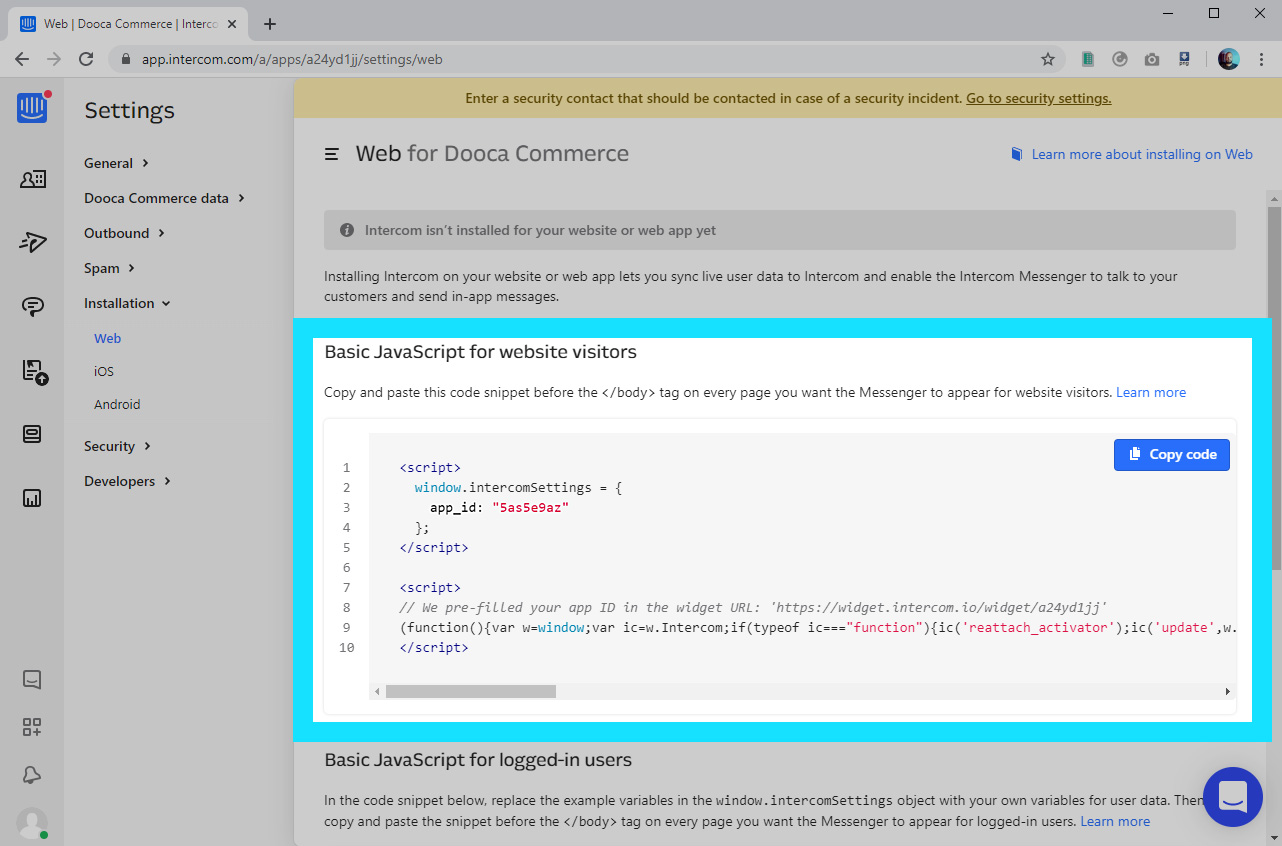Open Learn more about installing on Web
The image size is (1282, 846).
pyautogui.click(x=1131, y=154)
